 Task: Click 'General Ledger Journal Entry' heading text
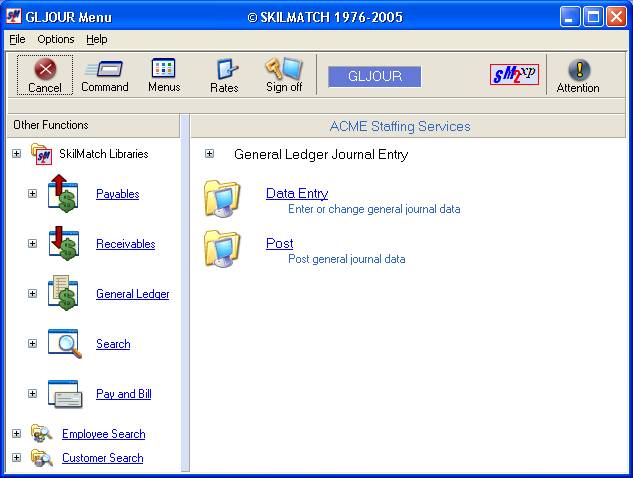(321, 154)
